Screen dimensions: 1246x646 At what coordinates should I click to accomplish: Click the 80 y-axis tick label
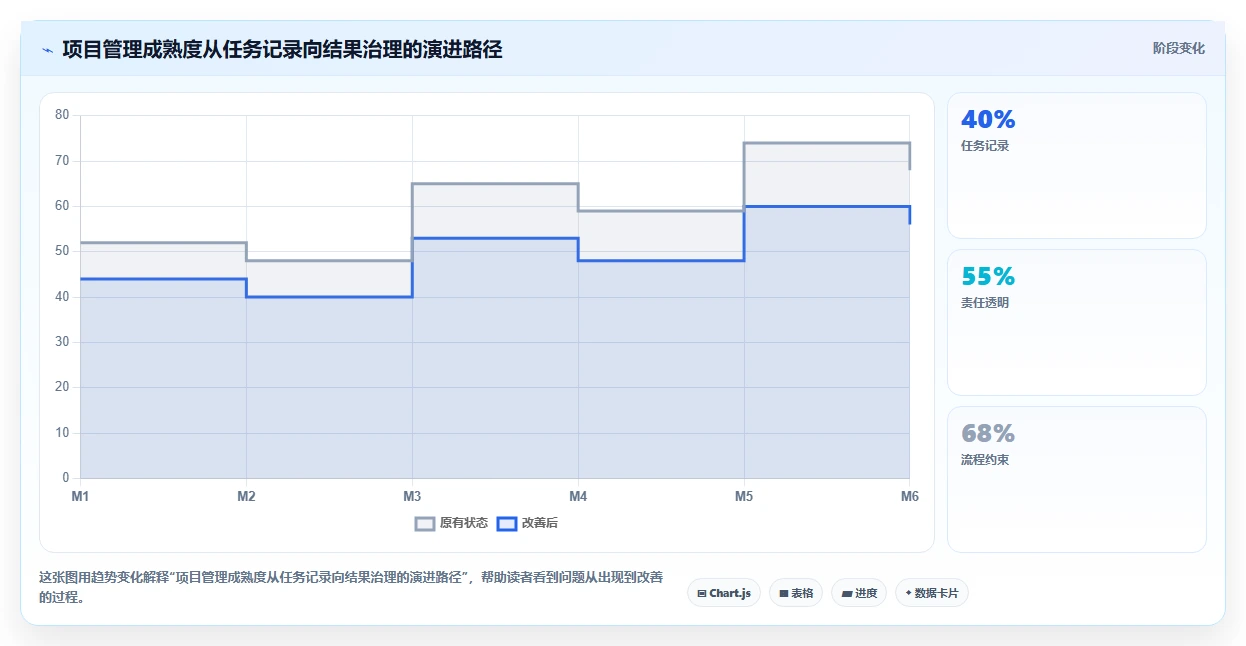(x=62, y=115)
